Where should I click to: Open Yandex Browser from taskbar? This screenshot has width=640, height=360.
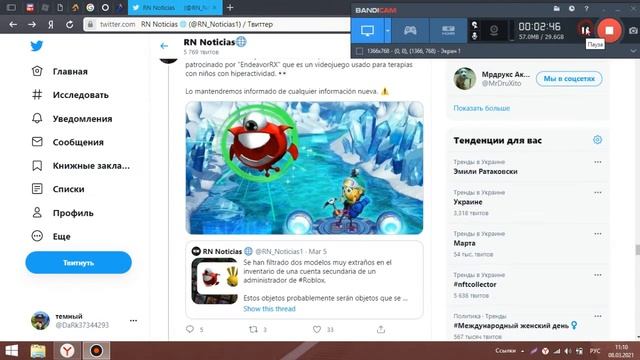(67, 351)
